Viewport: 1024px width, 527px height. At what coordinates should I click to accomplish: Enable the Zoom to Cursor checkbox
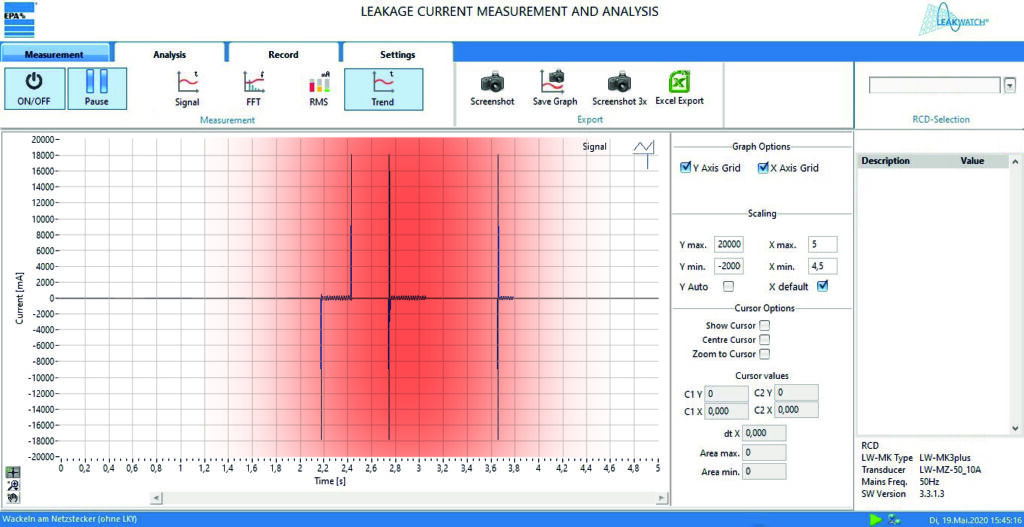(x=764, y=354)
